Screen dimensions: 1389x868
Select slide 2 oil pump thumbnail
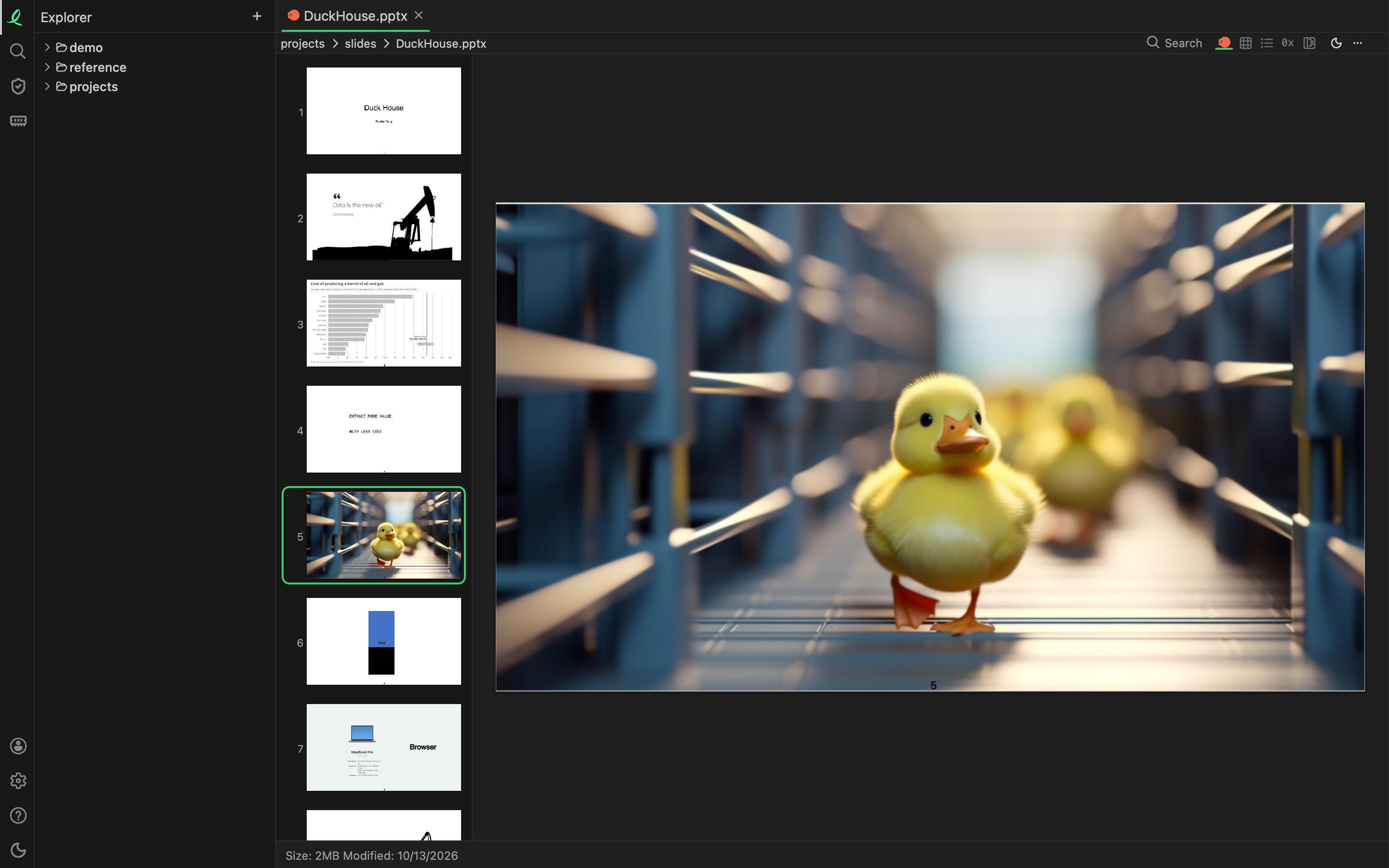[x=383, y=217]
